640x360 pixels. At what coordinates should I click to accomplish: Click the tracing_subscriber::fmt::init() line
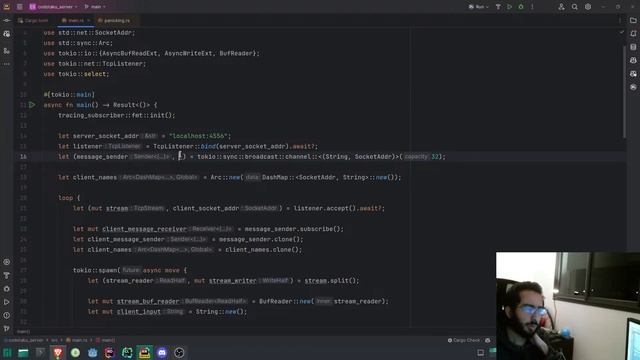[x=117, y=116]
